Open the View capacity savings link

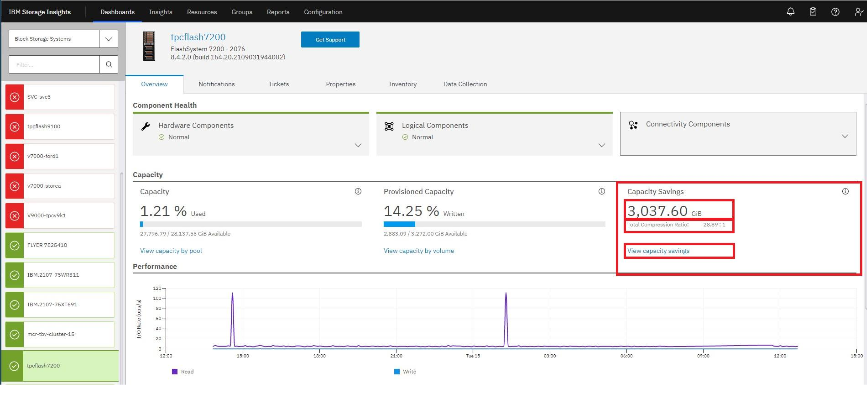click(657, 250)
